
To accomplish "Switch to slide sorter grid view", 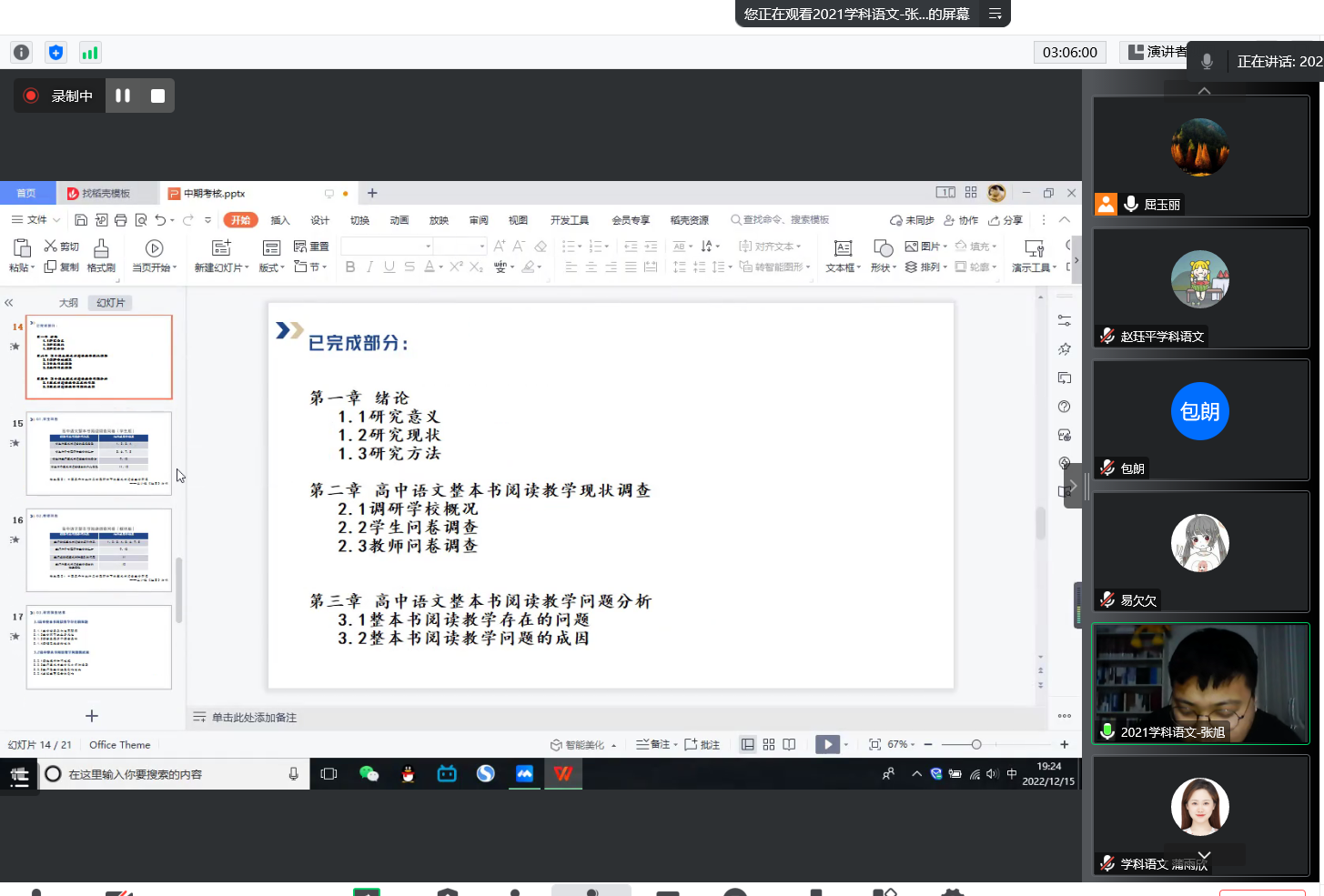I will 769,744.
